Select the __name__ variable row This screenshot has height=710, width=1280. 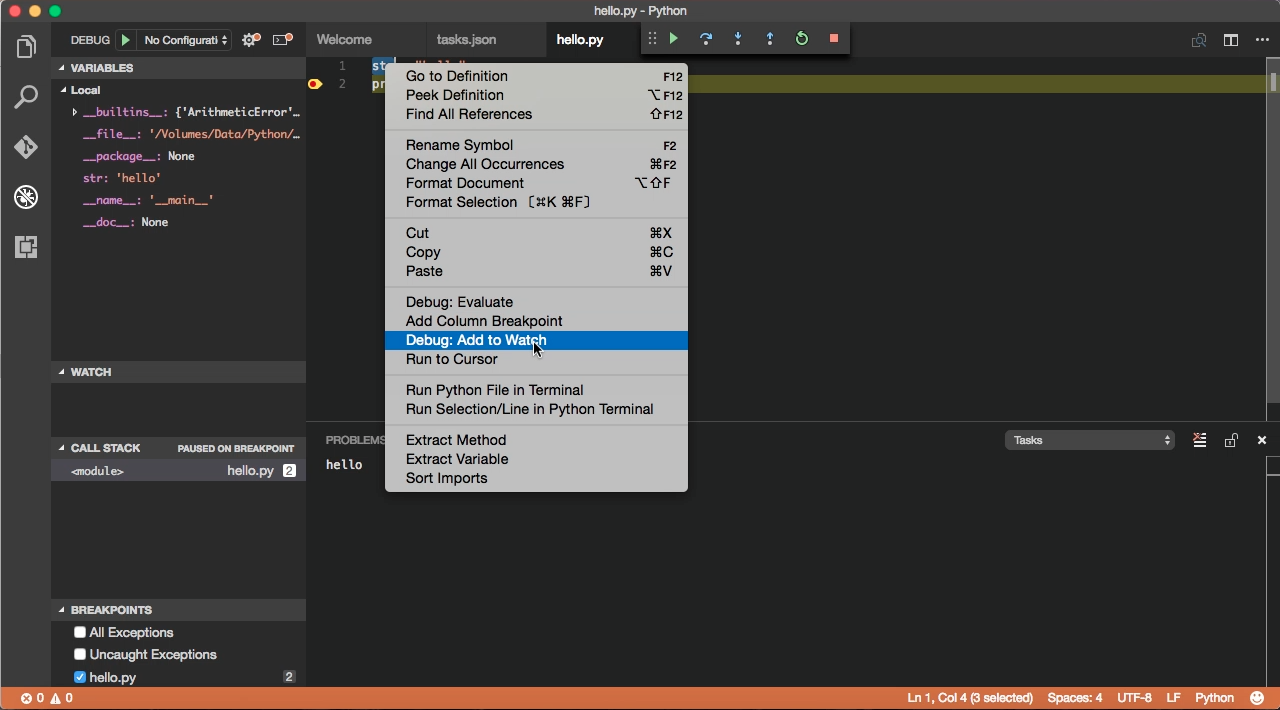[x=179, y=200]
